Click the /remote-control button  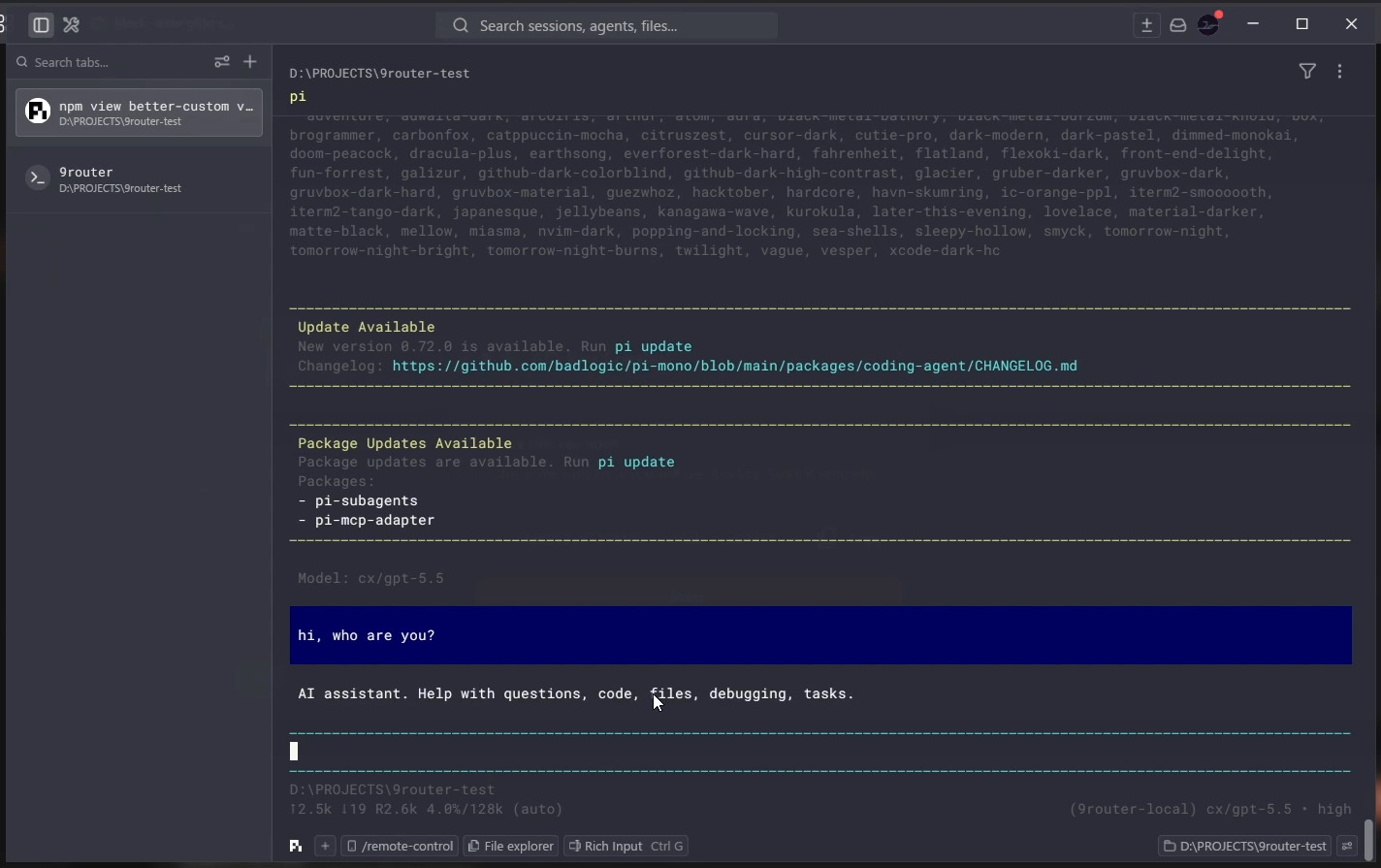[x=400, y=846]
